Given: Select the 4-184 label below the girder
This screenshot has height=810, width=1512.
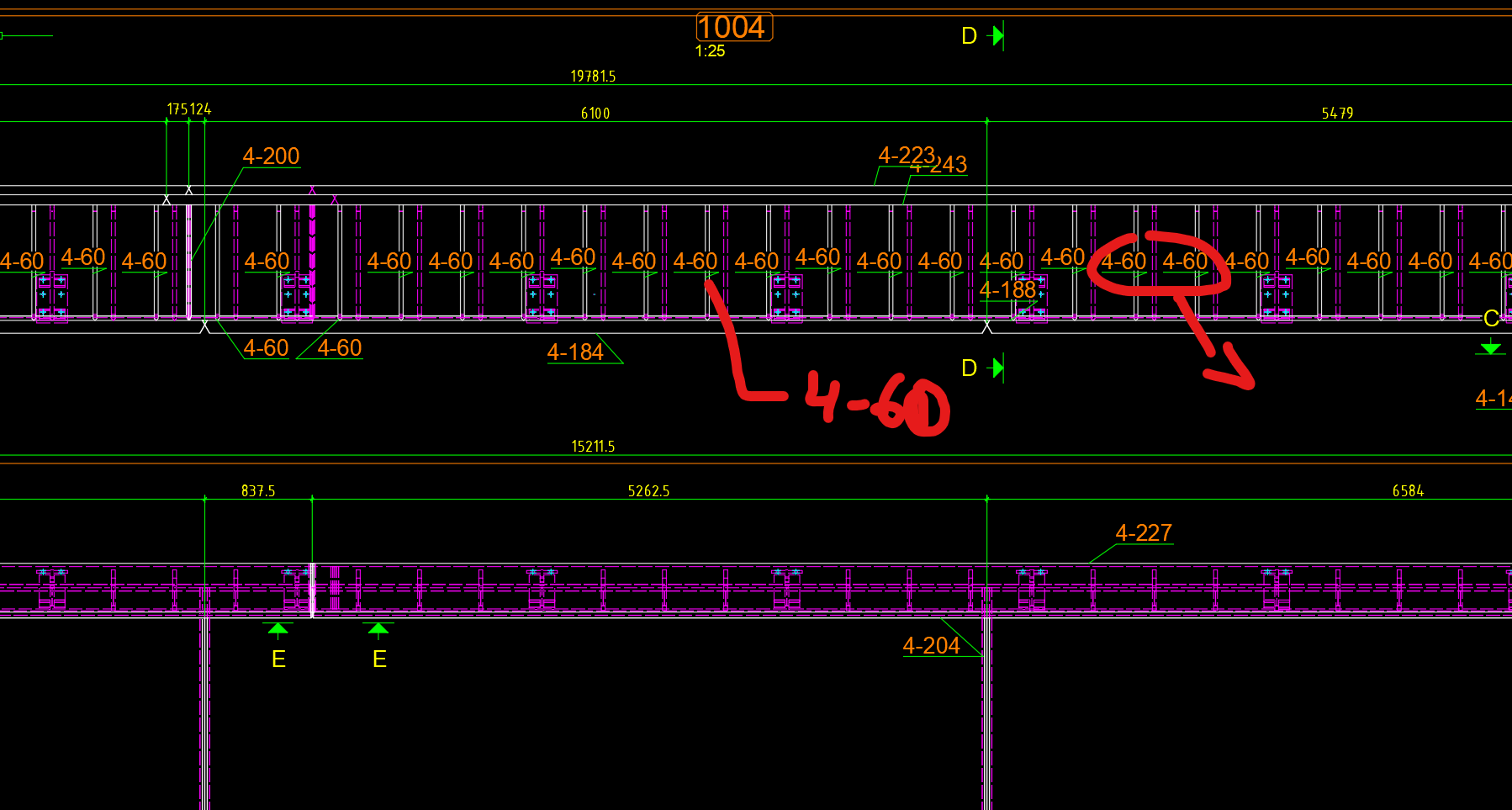Looking at the screenshot, I should (574, 352).
